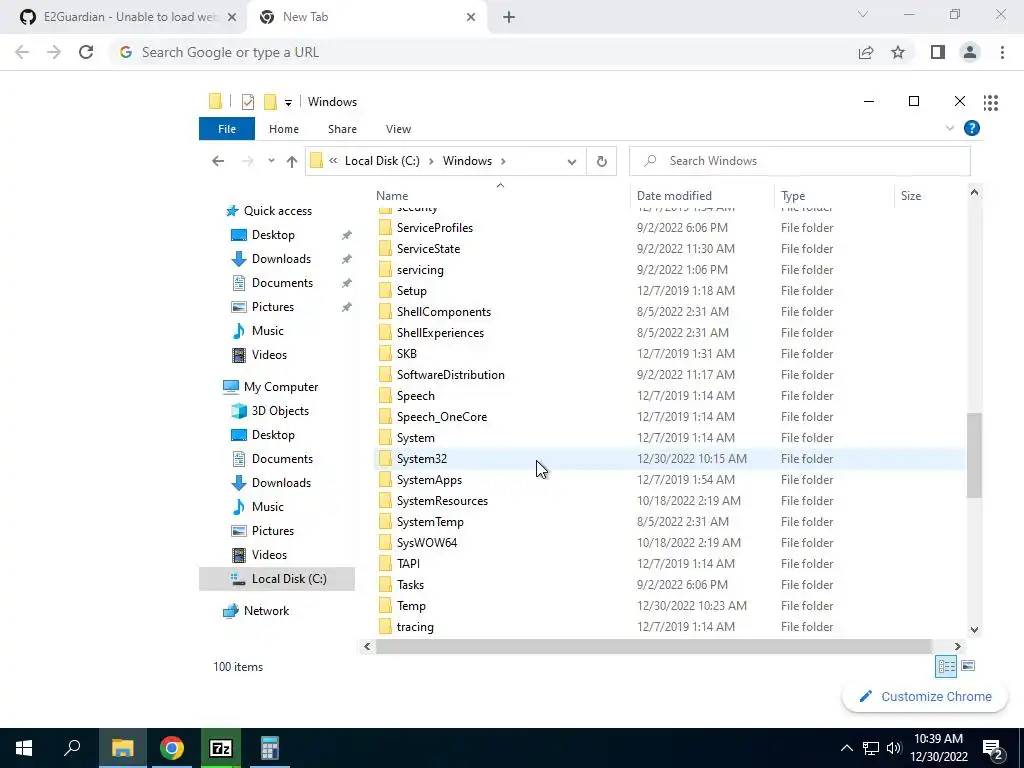1024x768 pixels.
Task: Open the Home ribbon tab
Action: [283, 129]
